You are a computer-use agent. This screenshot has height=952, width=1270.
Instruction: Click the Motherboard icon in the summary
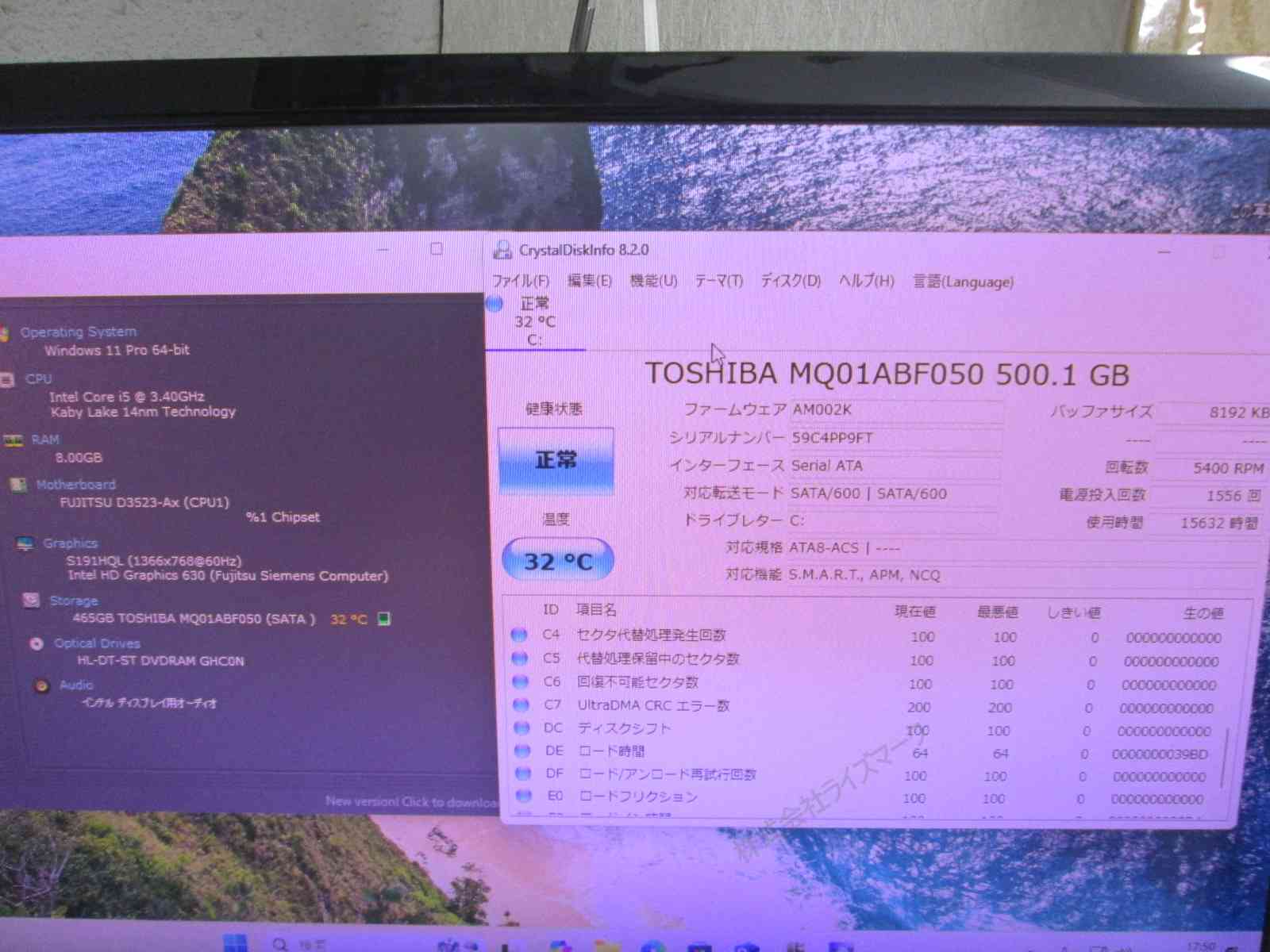pyautogui.click(x=18, y=485)
